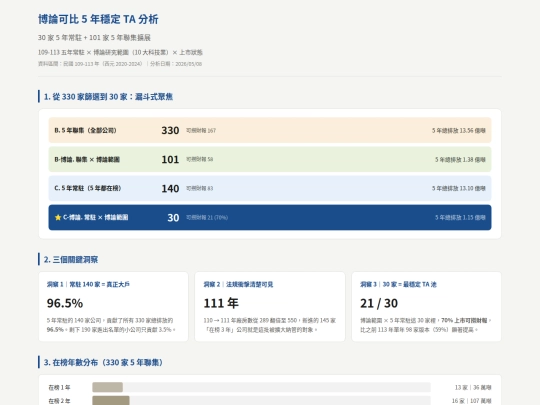Click the card heading 洞察 3 | 30 家

coord(398,284)
